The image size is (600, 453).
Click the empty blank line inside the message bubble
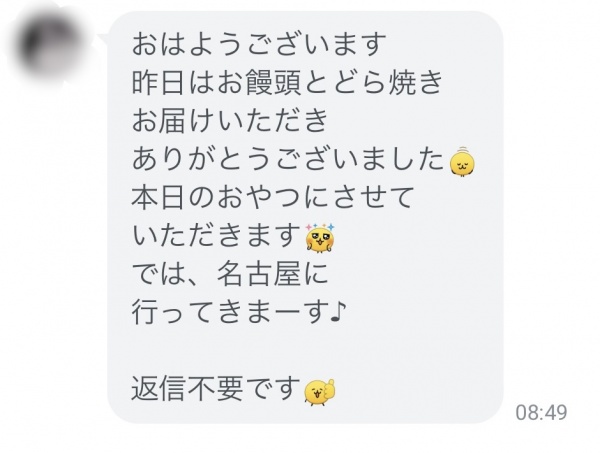(305, 350)
